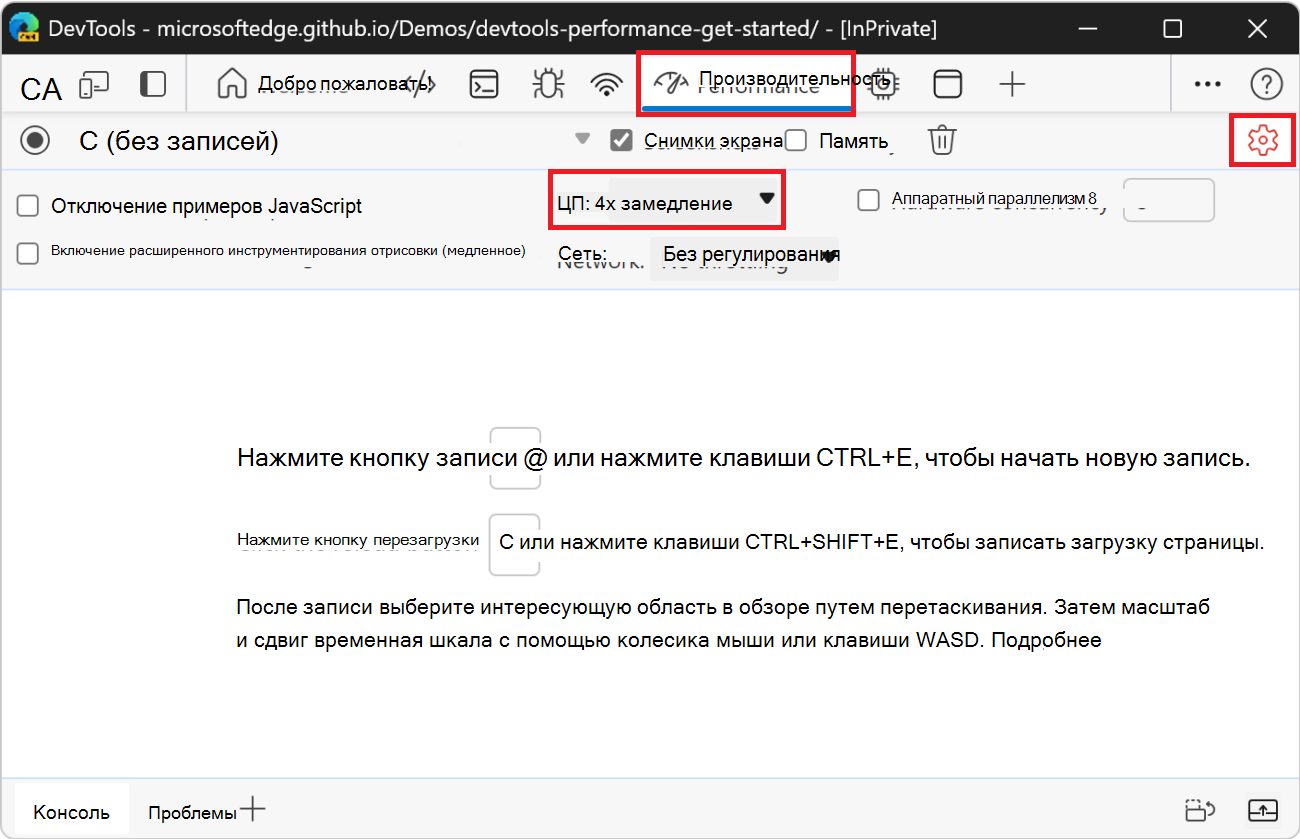
Task: Switch to the Производительность tab
Action: click(746, 84)
